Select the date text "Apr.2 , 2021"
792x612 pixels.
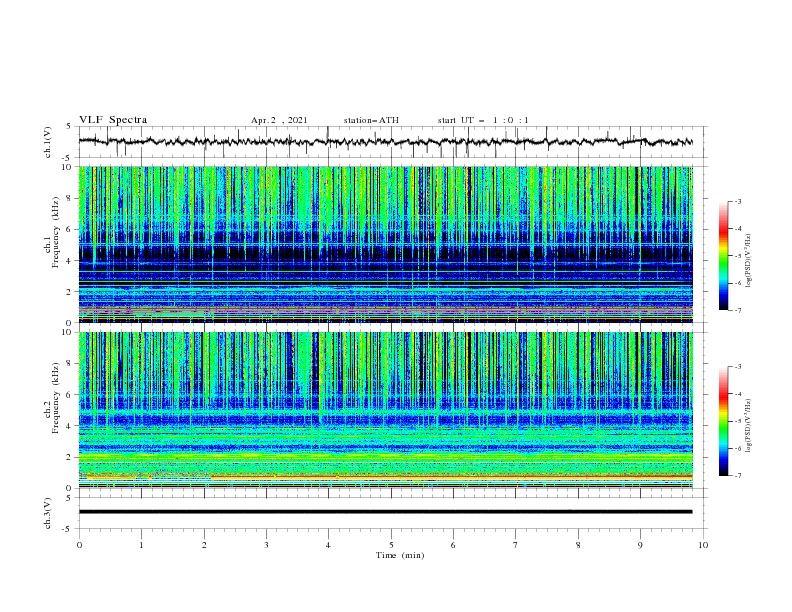(x=279, y=120)
